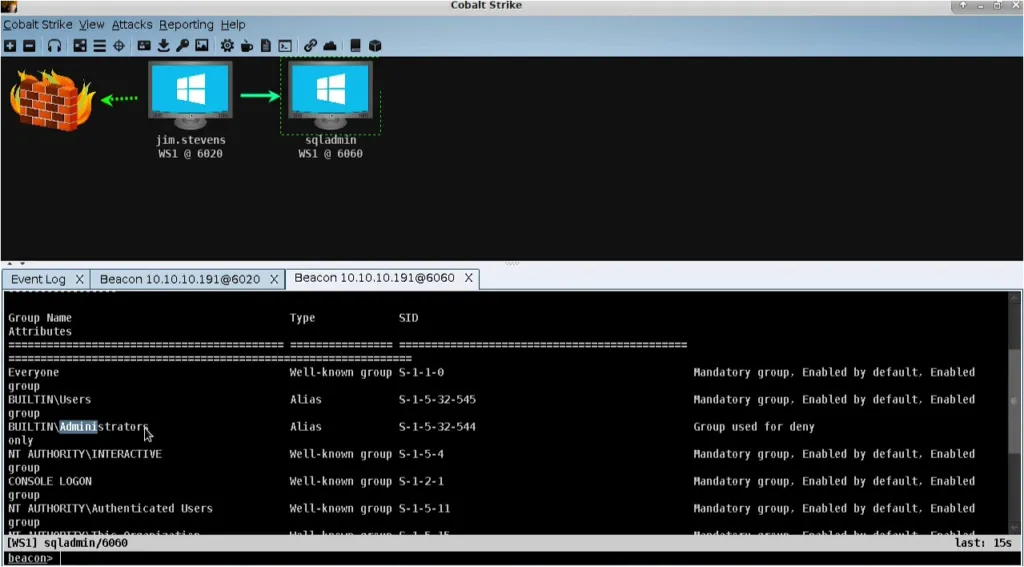Open the Attacks menu
Viewport: 1024px width, 567px height.
(x=132, y=25)
